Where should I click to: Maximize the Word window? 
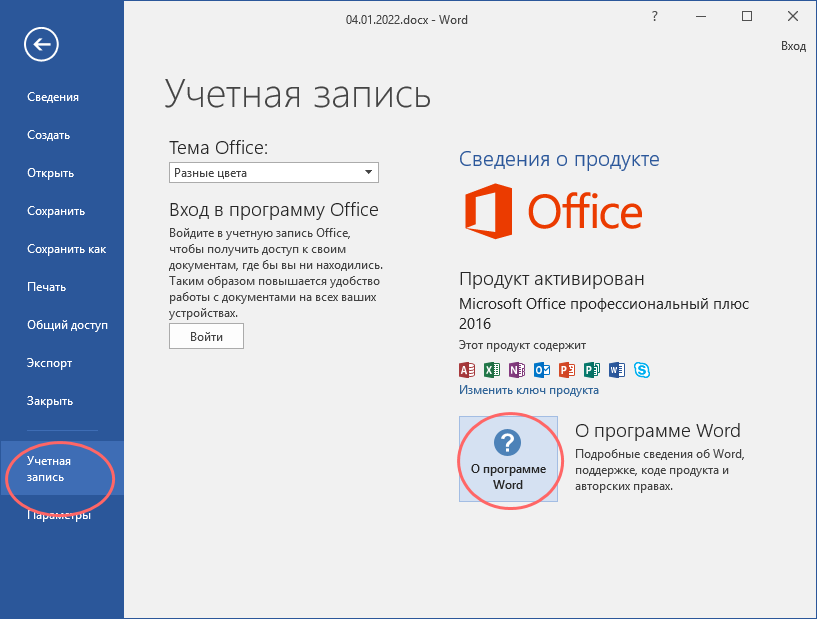tap(747, 17)
